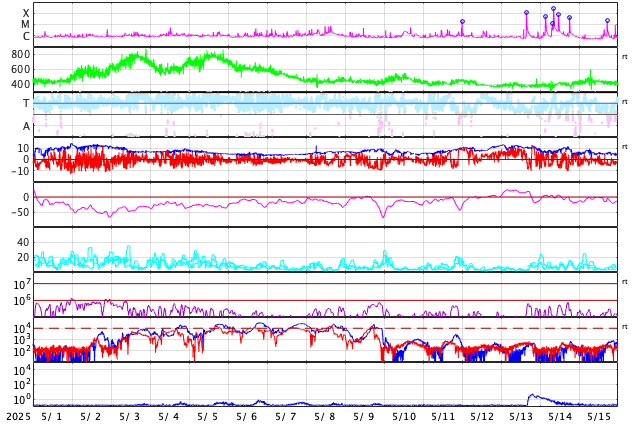Select the 10^3 axis label
The image size is (634, 424).
click(22, 340)
